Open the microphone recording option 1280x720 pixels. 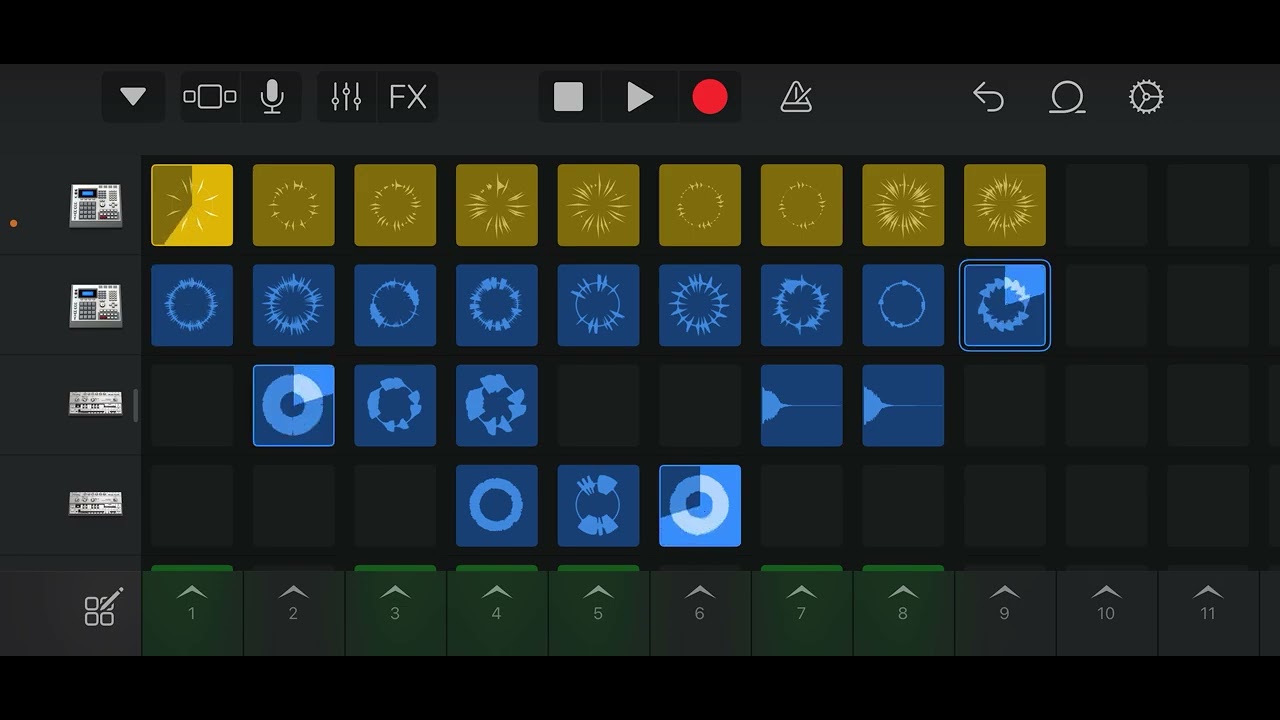pyautogui.click(x=272, y=97)
